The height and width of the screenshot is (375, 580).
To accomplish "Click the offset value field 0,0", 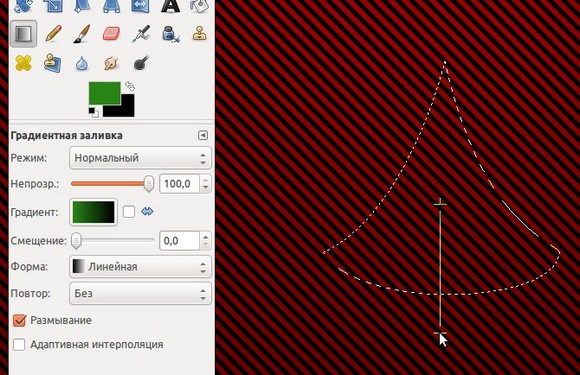I will point(179,241).
